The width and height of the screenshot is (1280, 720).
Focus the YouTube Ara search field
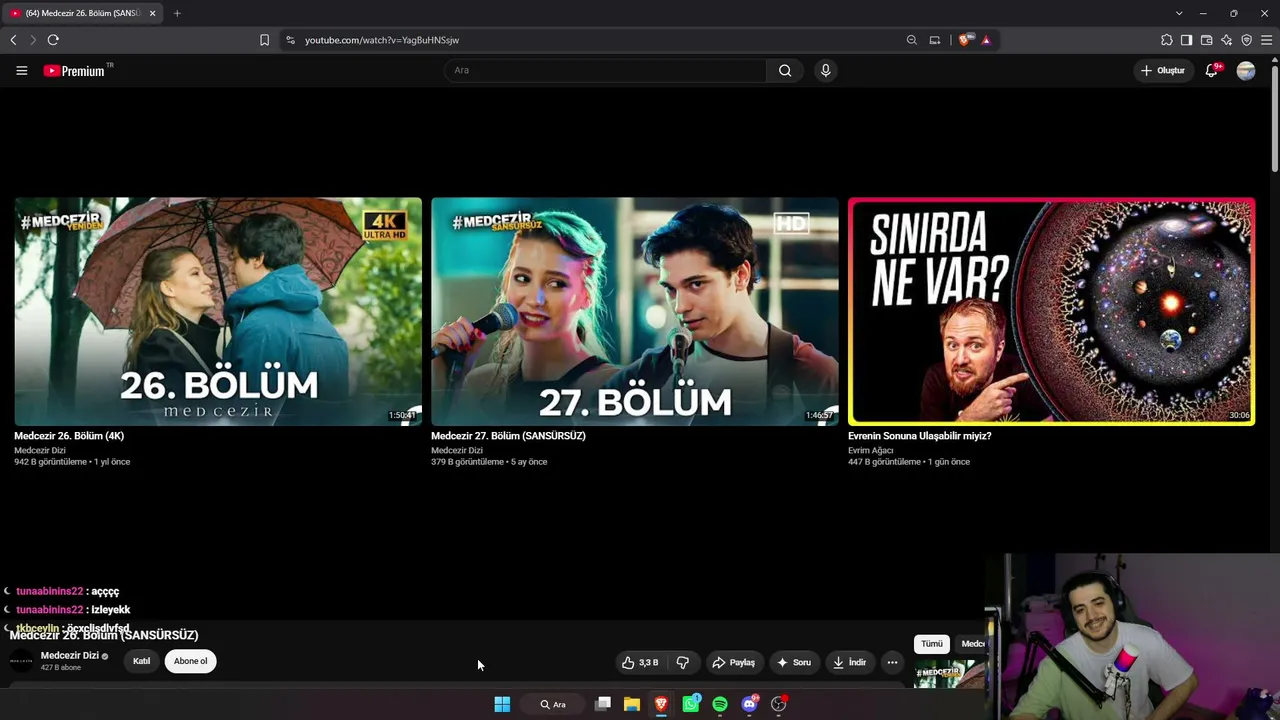pyautogui.click(x=605, y=70)
